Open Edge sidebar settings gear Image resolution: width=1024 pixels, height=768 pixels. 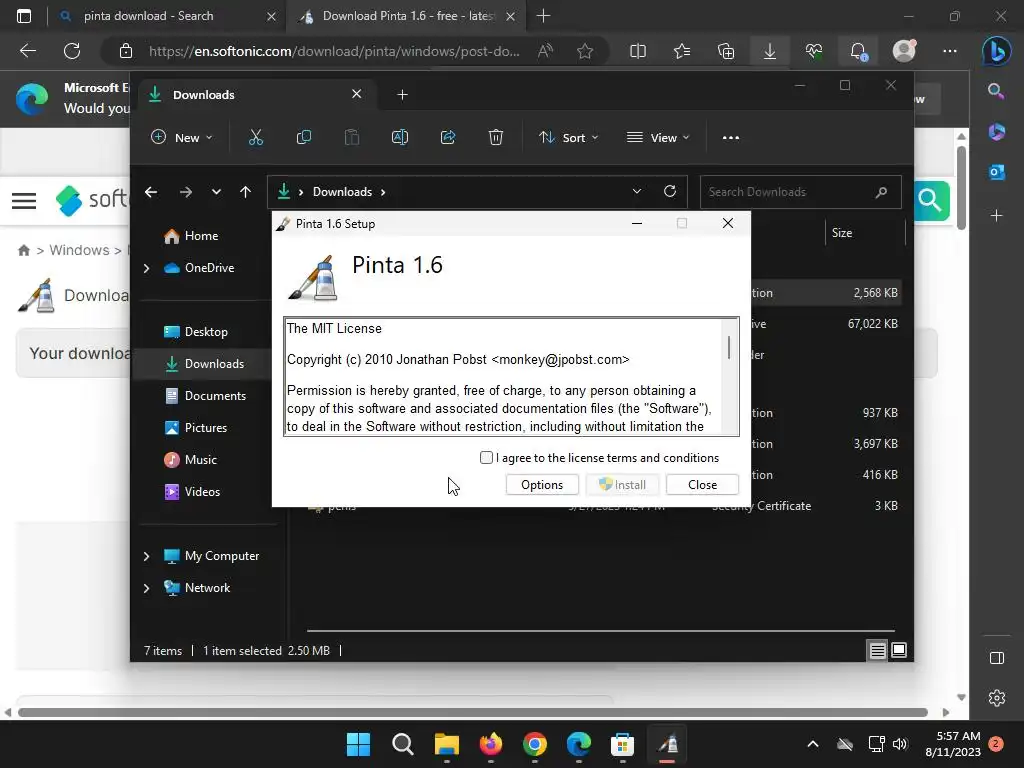(x=997, y=698)
